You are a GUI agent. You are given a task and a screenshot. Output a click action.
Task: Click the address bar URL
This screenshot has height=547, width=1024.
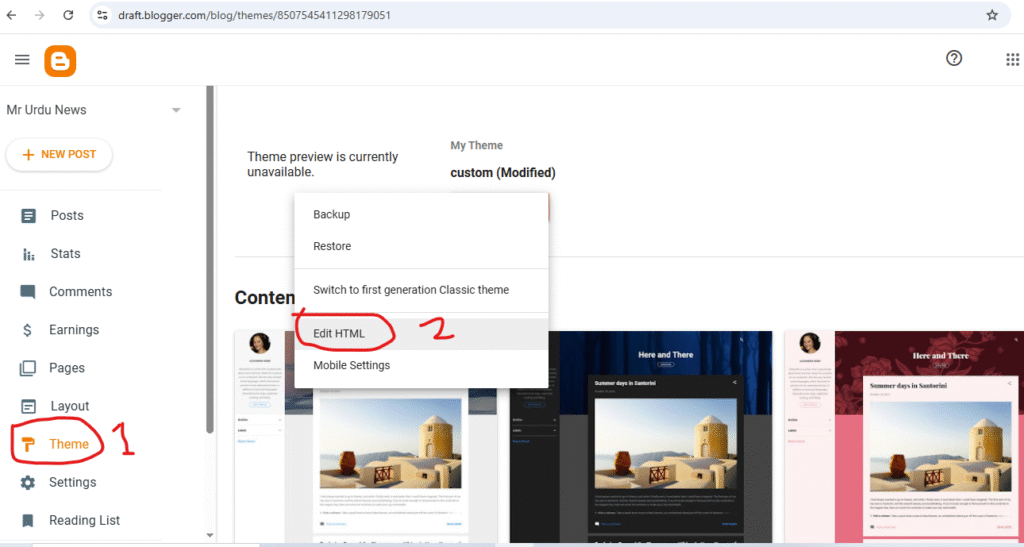tap(255, 15)
